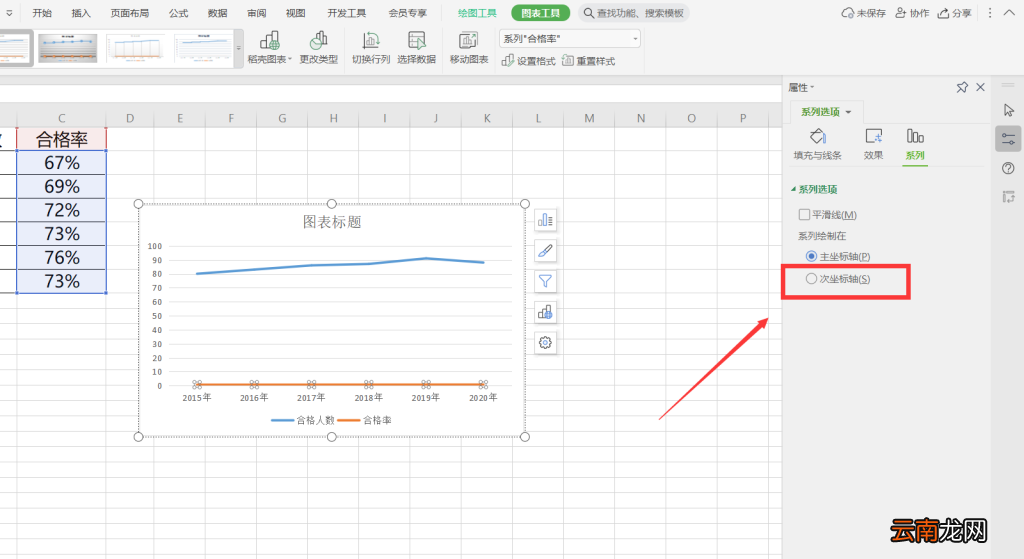1024x559 pixels.
Task: Click the search box 查找功能、搜索模板
Action: [x=633, y=13]
